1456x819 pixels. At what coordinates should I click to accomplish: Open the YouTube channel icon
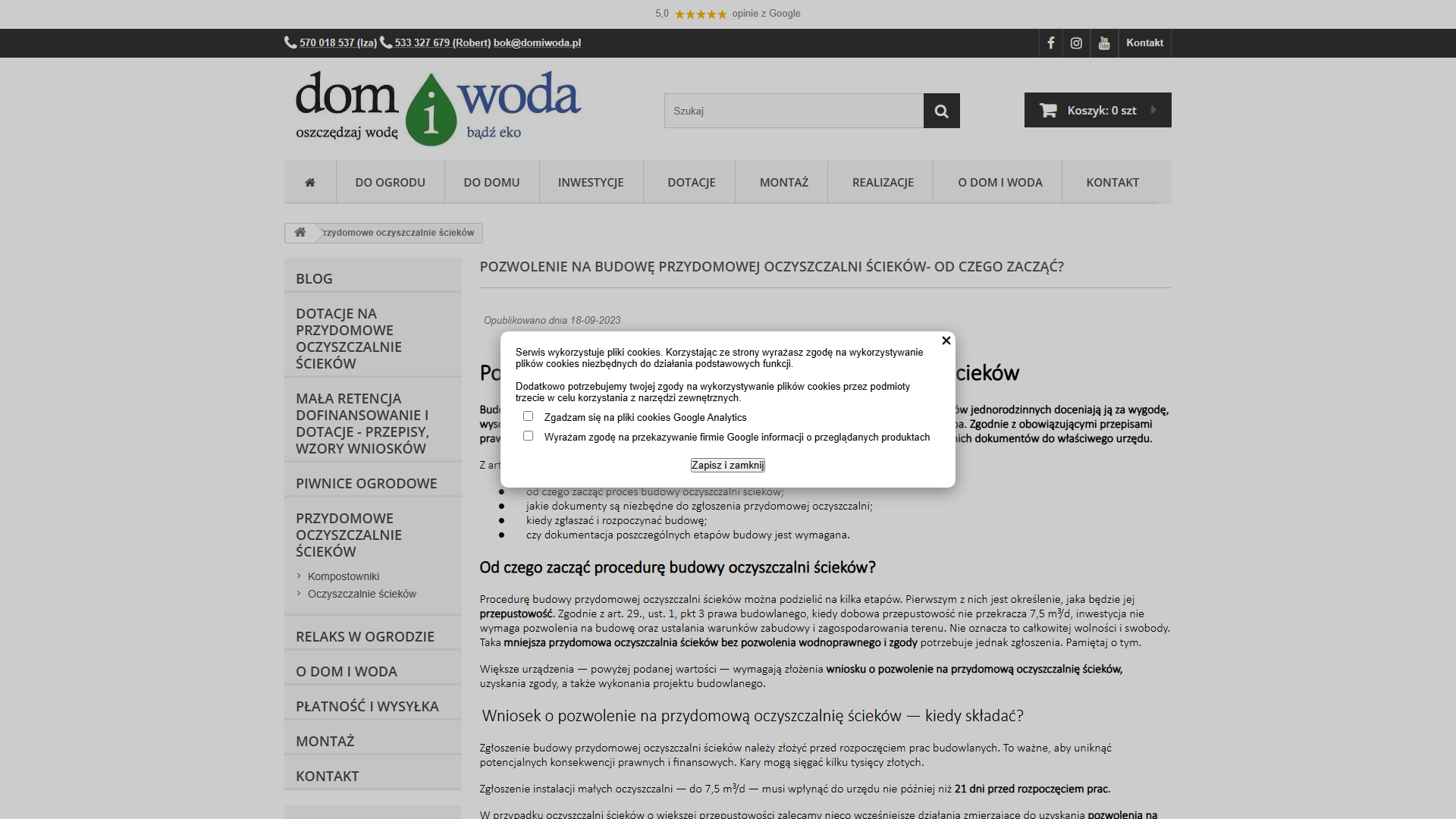[x=1104, y=43]
